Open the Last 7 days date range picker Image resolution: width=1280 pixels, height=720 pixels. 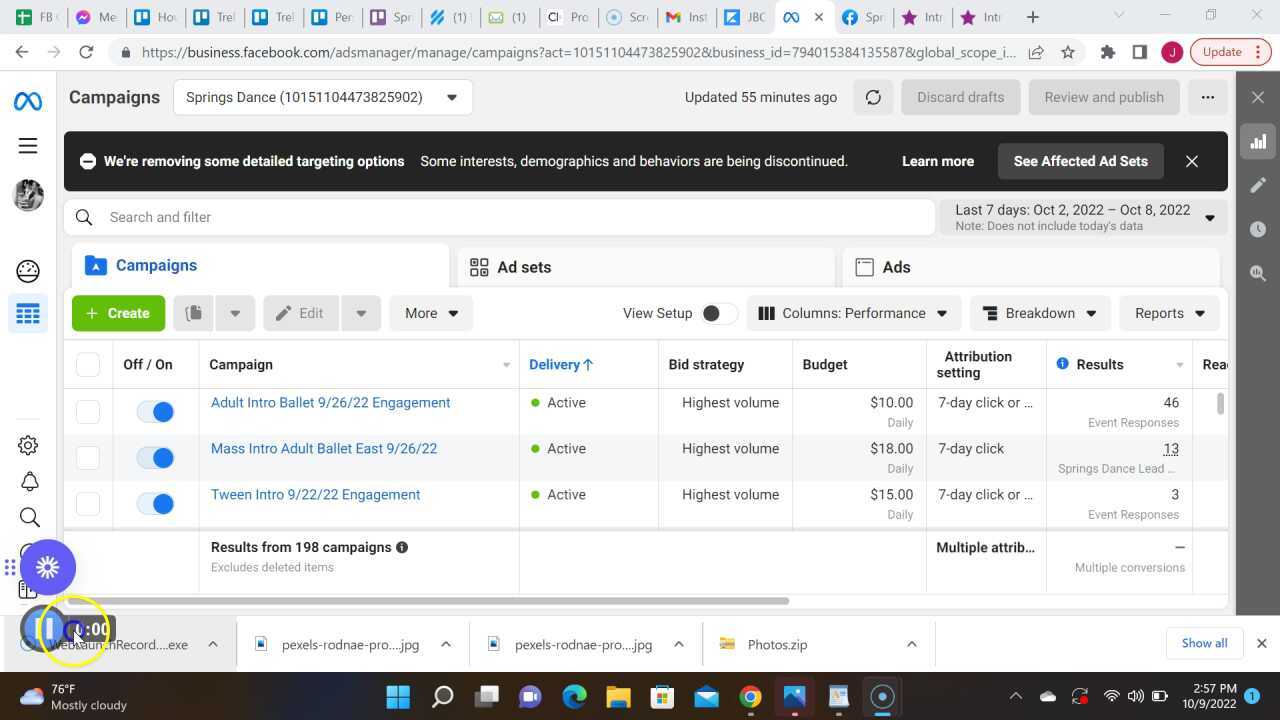(x=1083, y=217)
